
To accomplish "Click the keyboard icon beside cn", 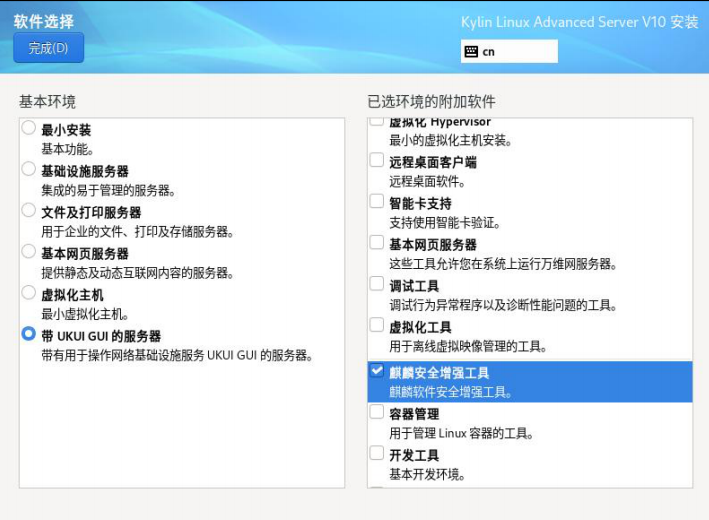I will click(471, 52).
